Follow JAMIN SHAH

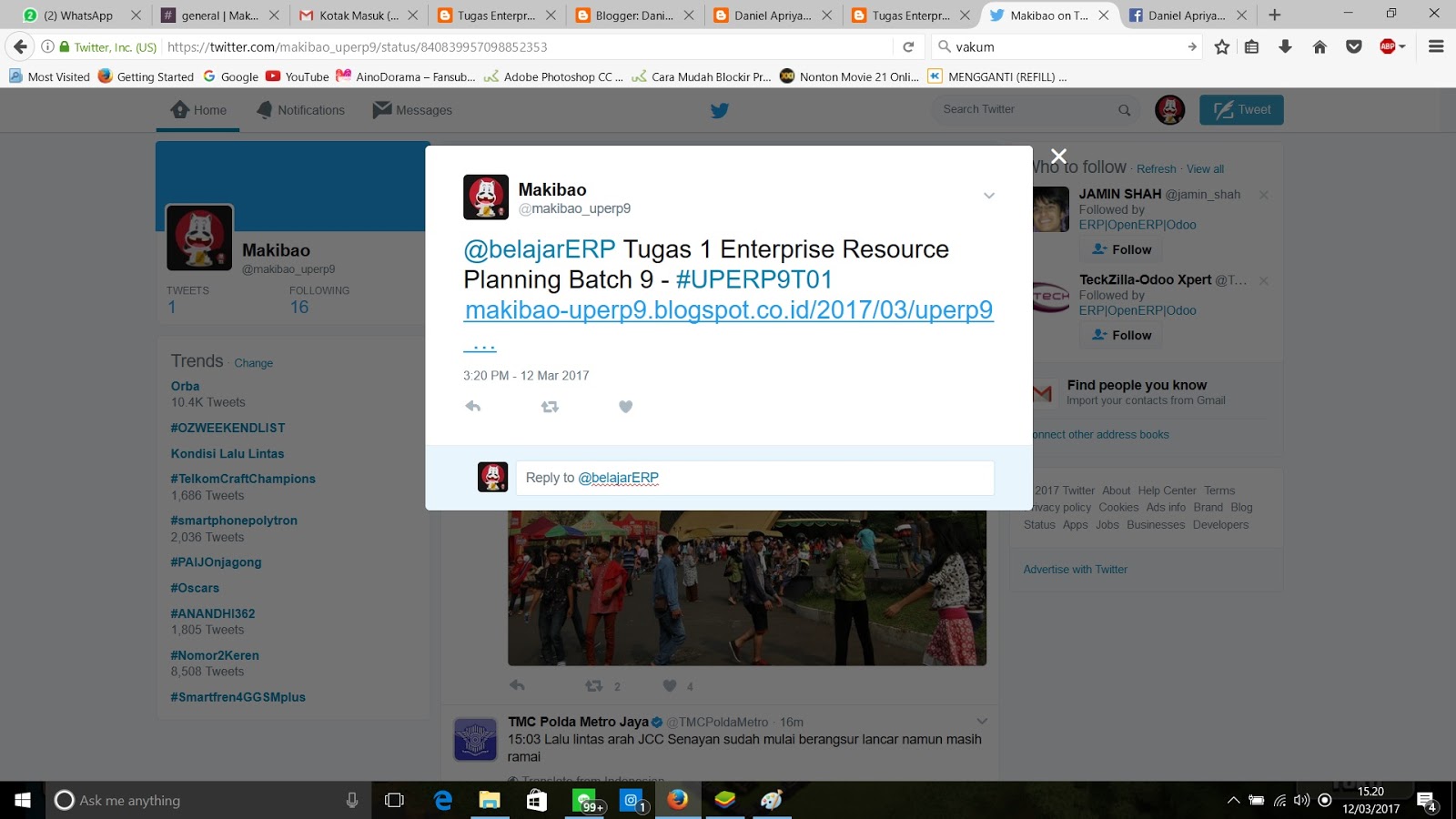1121,249
